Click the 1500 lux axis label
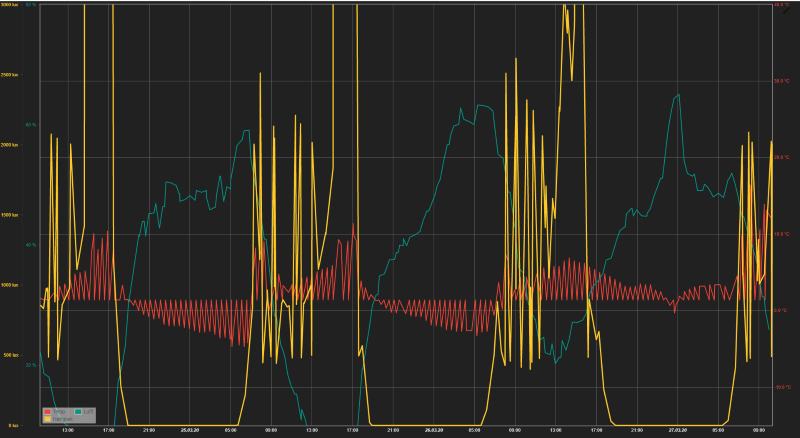This screenshot has height=438, width=800. tap(10, 215)
